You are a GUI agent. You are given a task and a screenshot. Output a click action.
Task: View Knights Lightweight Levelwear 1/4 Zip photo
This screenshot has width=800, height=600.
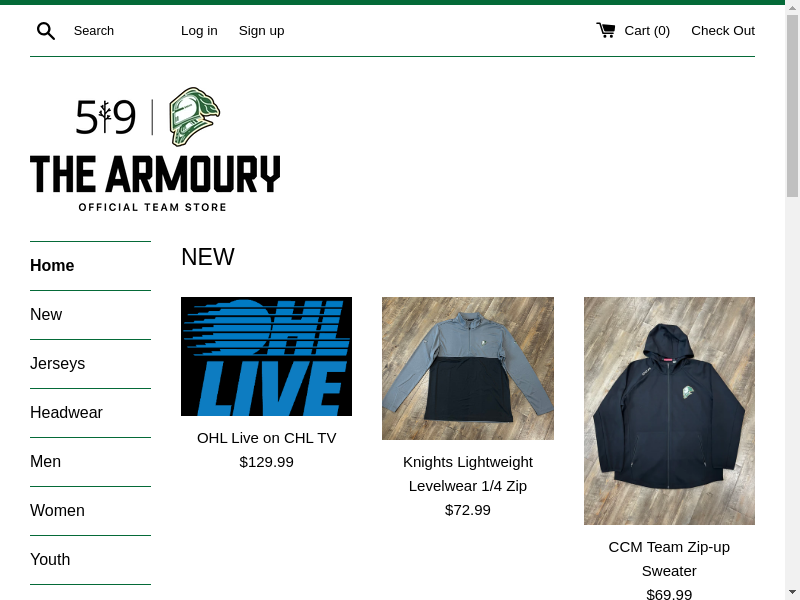468,368
